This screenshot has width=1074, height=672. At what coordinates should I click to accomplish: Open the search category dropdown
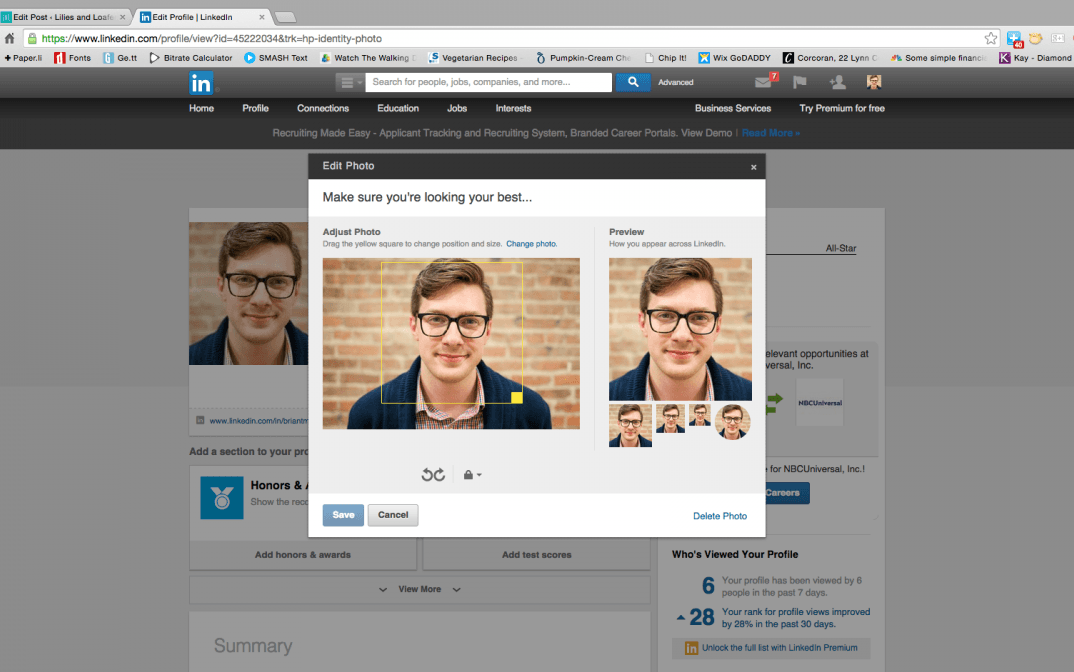[351, 82]
